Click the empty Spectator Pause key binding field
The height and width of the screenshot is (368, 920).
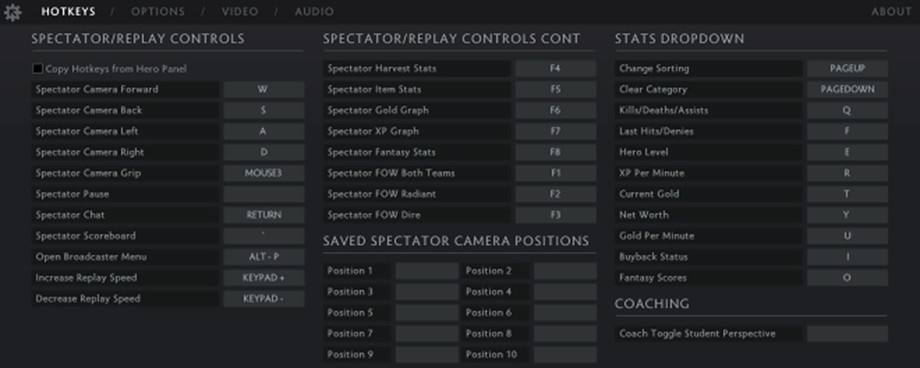point(263,194)
